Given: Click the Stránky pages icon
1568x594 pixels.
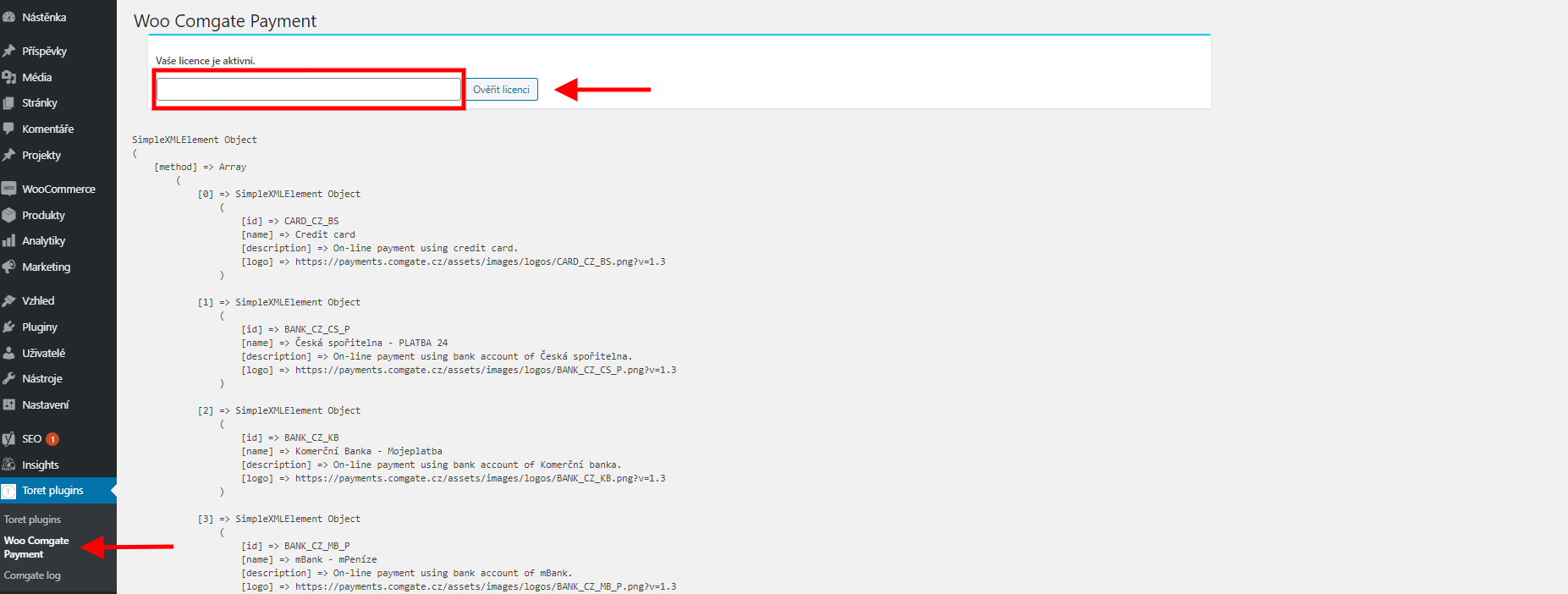Looking at the screenshot, I should [x=8, y=103].
